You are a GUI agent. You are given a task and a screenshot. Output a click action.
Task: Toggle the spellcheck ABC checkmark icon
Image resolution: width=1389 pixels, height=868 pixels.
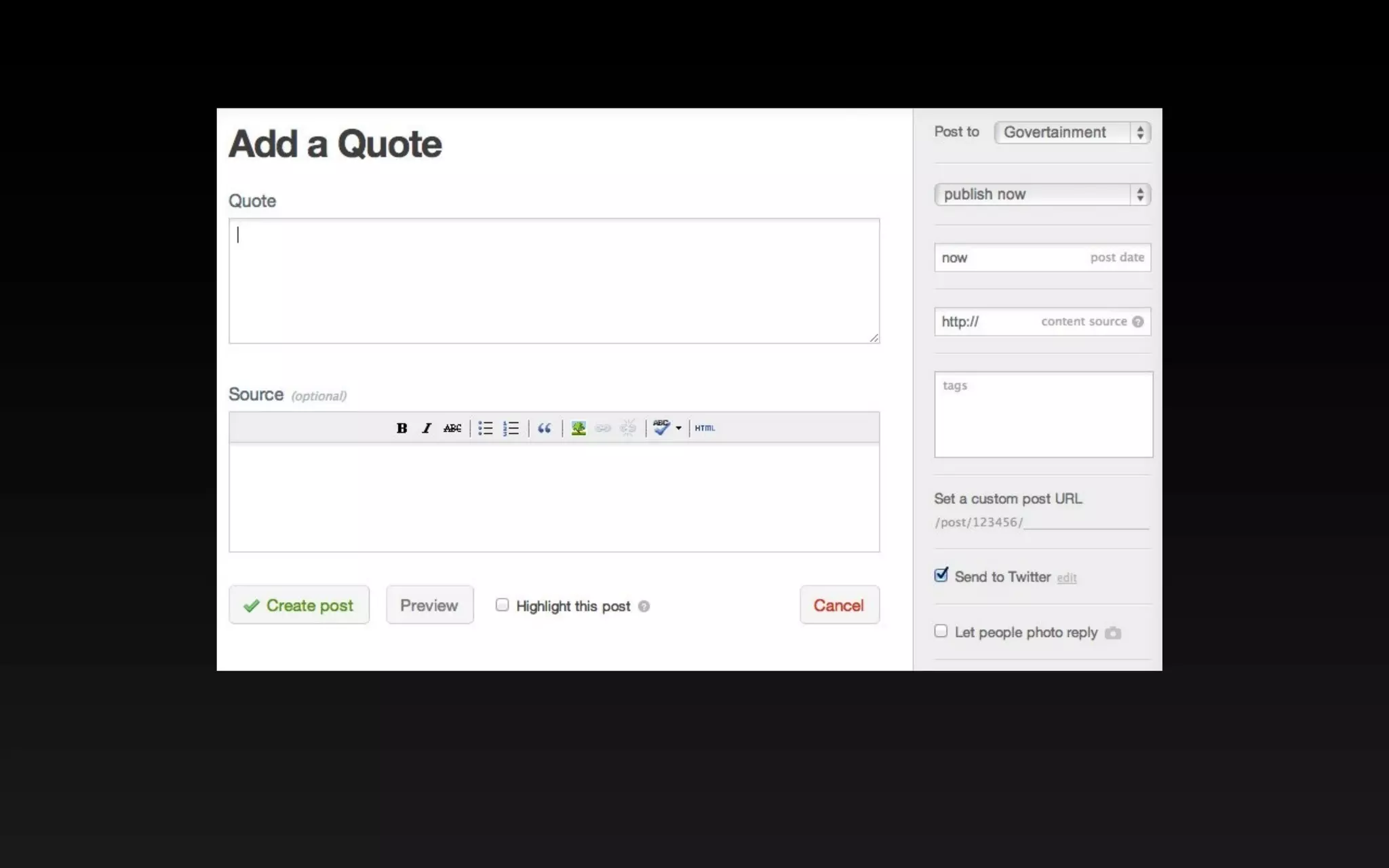(x=661, y=428)
